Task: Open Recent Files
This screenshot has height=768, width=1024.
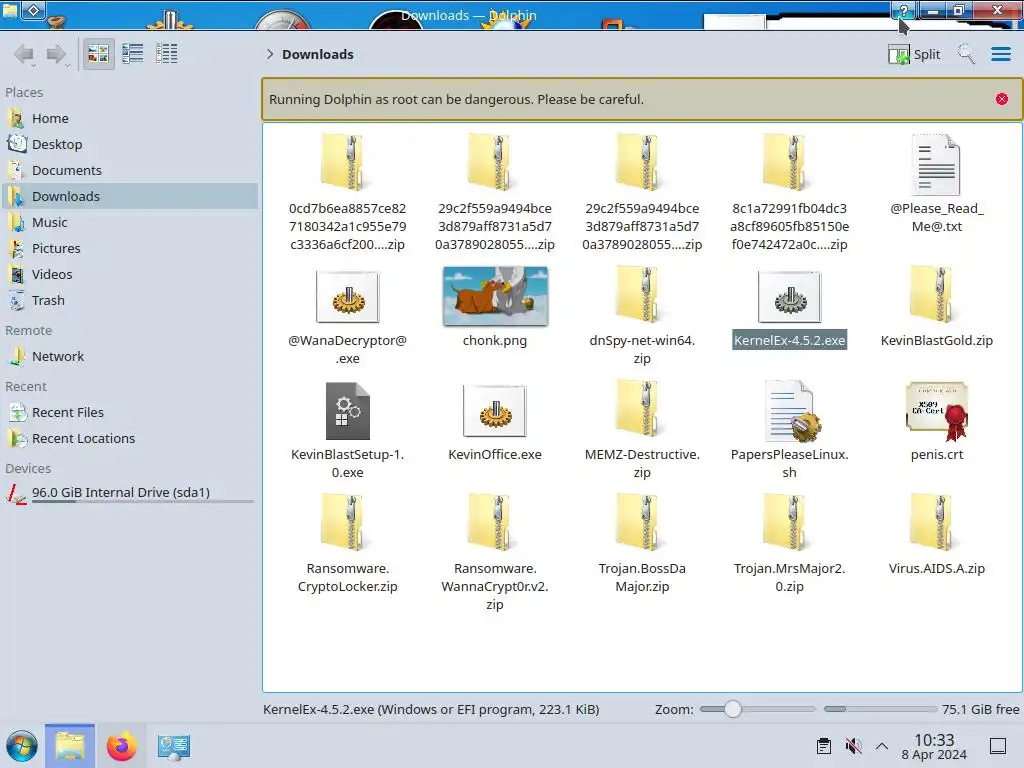Action: point(130,413)
